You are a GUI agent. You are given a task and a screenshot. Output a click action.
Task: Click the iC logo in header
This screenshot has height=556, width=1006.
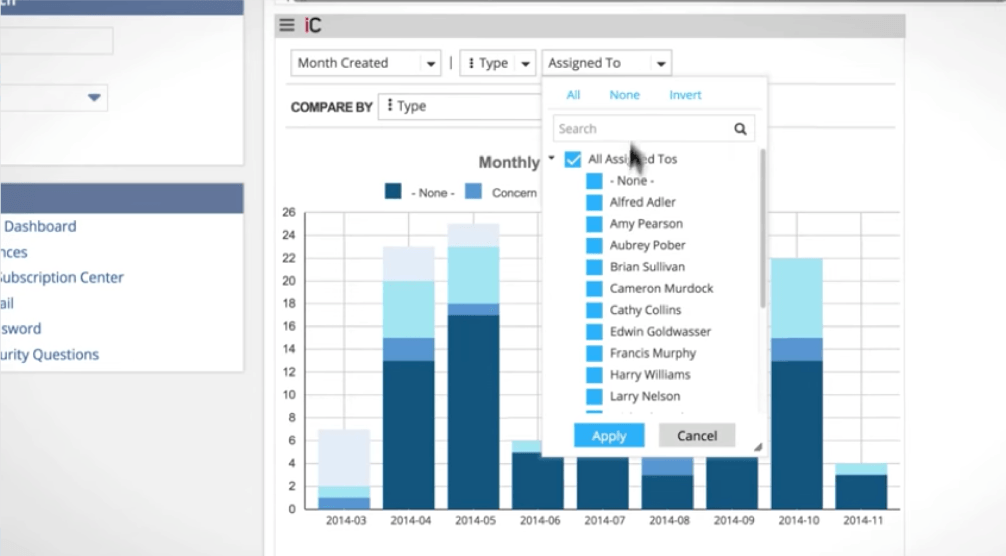coord(312,25)
